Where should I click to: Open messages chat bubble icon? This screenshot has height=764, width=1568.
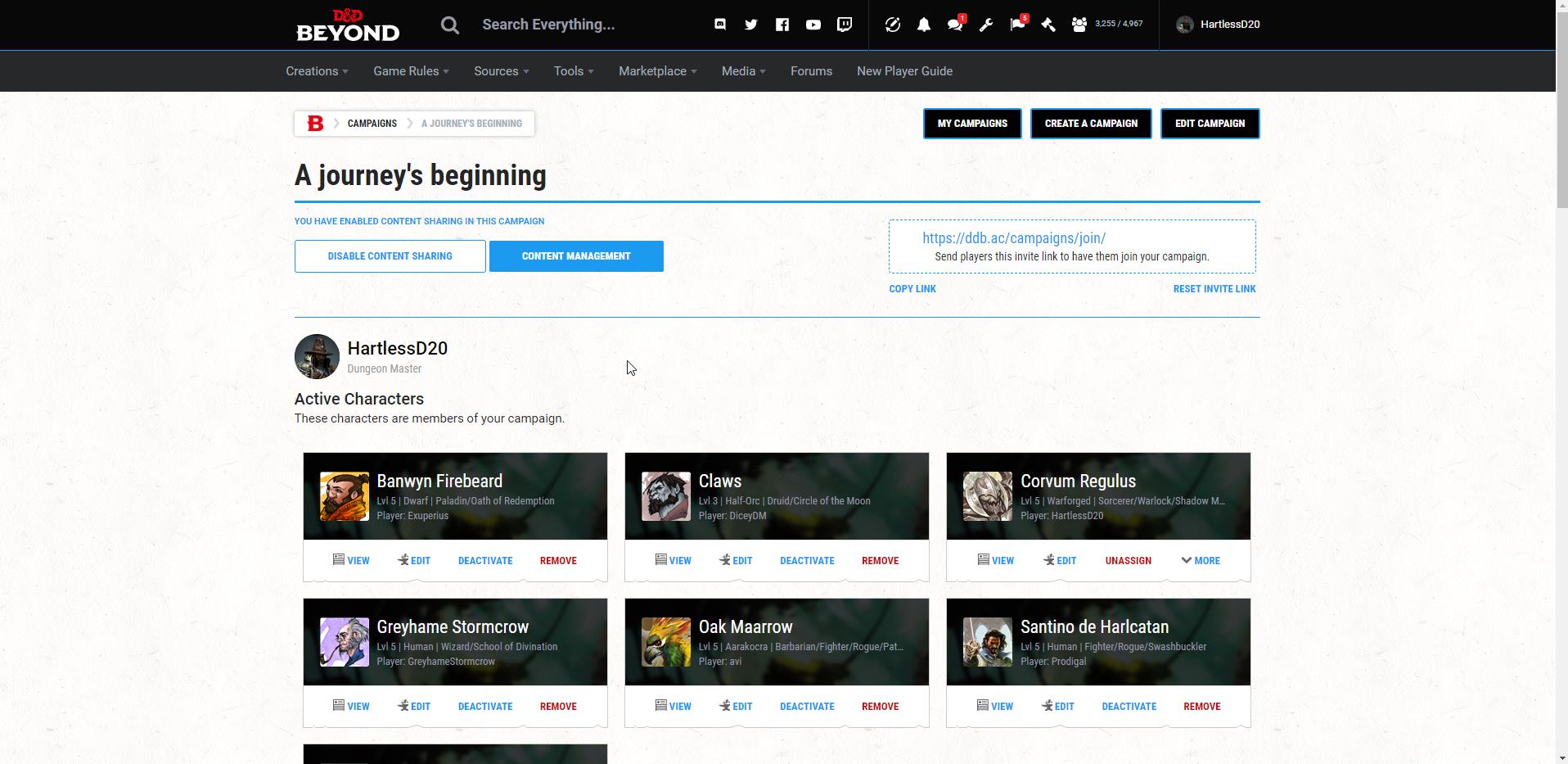point(955,25)
